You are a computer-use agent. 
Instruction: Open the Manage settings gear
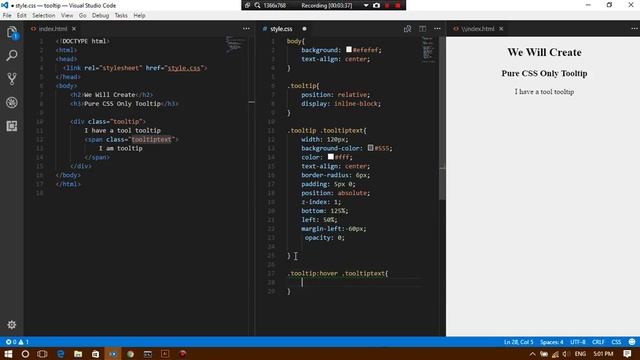[11, 324]
